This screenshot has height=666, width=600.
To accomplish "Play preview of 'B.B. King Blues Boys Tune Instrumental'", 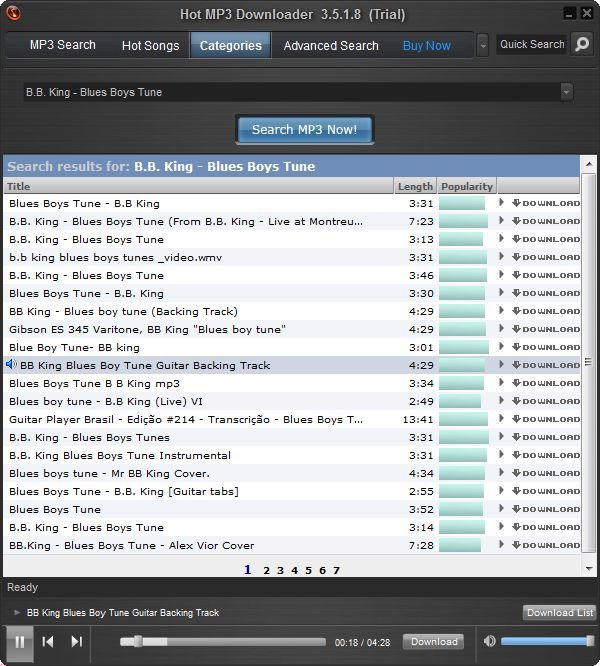I will 501,454.
